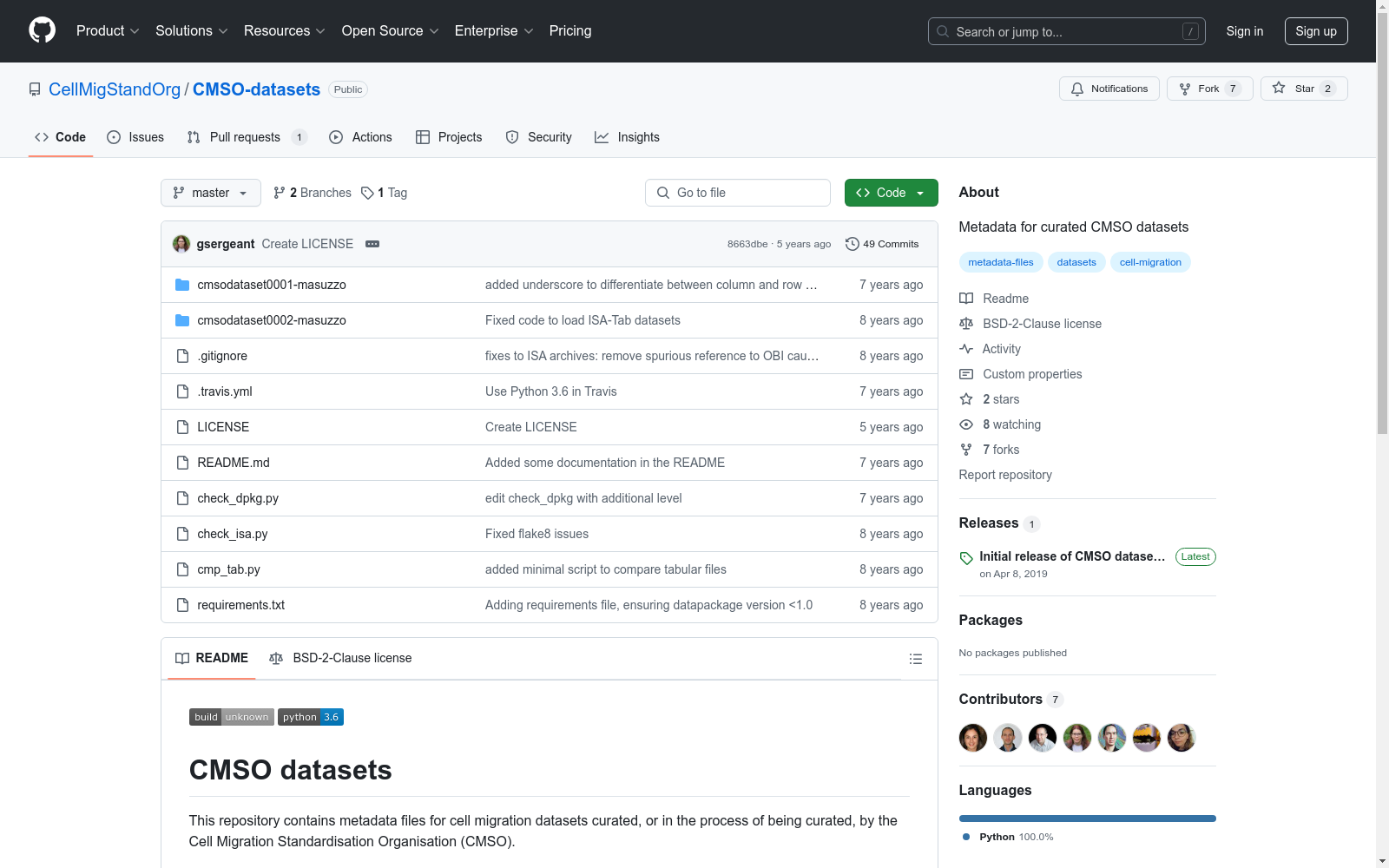Image resolution: width=1389 pixels, height=868 pixels.
Task: Open the GitHub home logo
Action: (x=42, y=30)
